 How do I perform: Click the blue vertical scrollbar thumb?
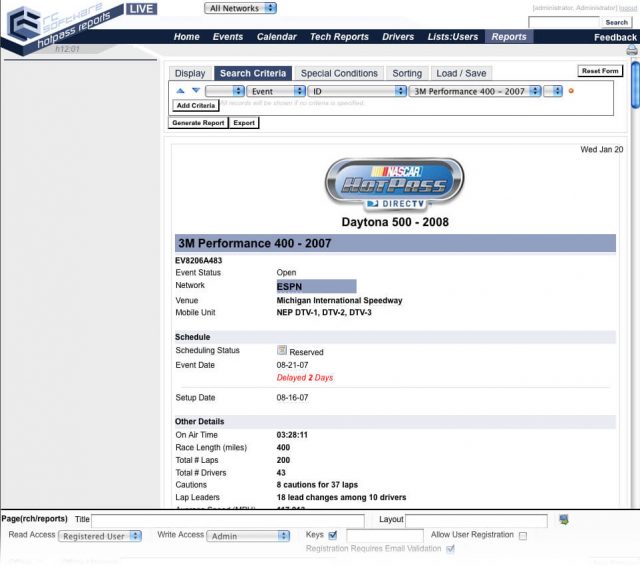636,85
